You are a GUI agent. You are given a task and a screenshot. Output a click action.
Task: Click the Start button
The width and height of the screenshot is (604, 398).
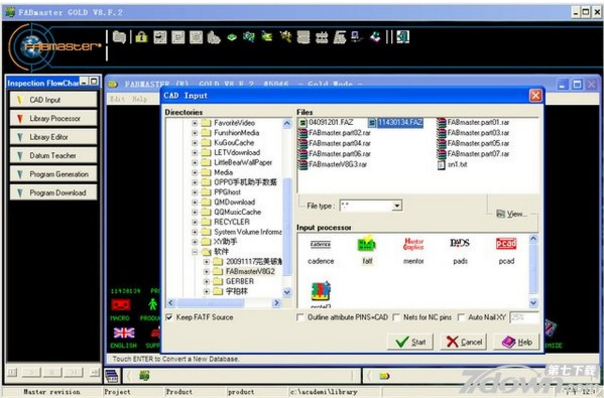[x=410, y=342]
